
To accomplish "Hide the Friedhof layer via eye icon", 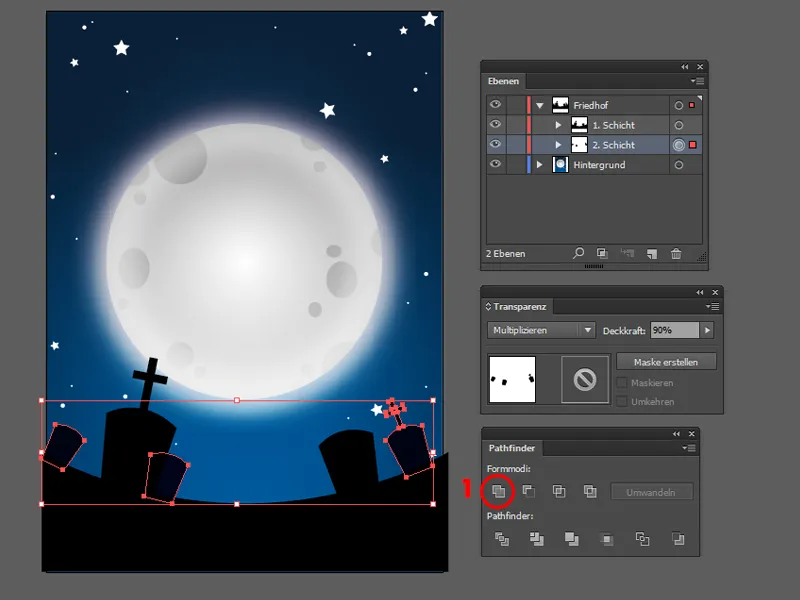I will 496,105.
